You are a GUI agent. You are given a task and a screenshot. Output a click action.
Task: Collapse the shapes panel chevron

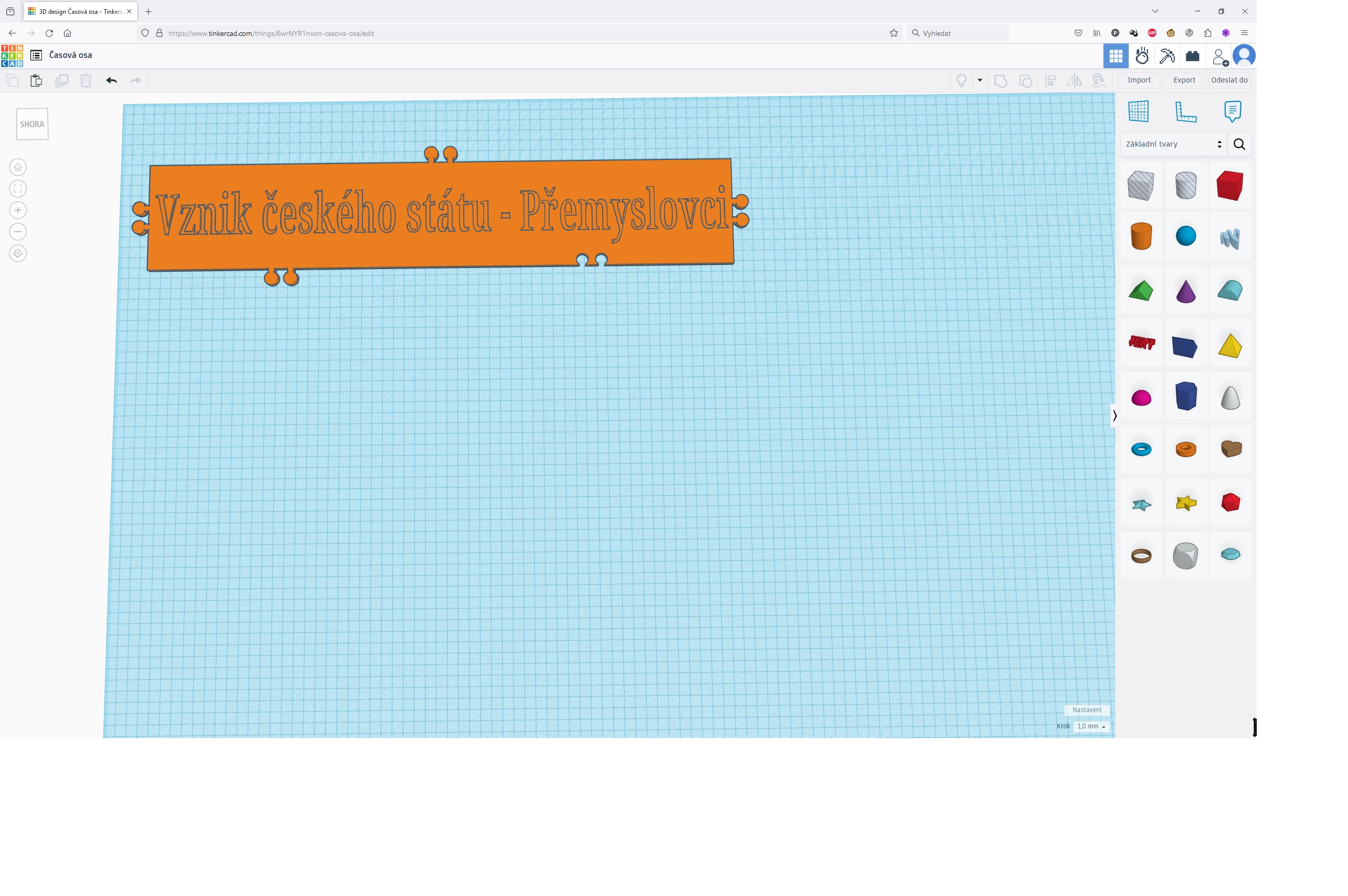pos(1114,415)
